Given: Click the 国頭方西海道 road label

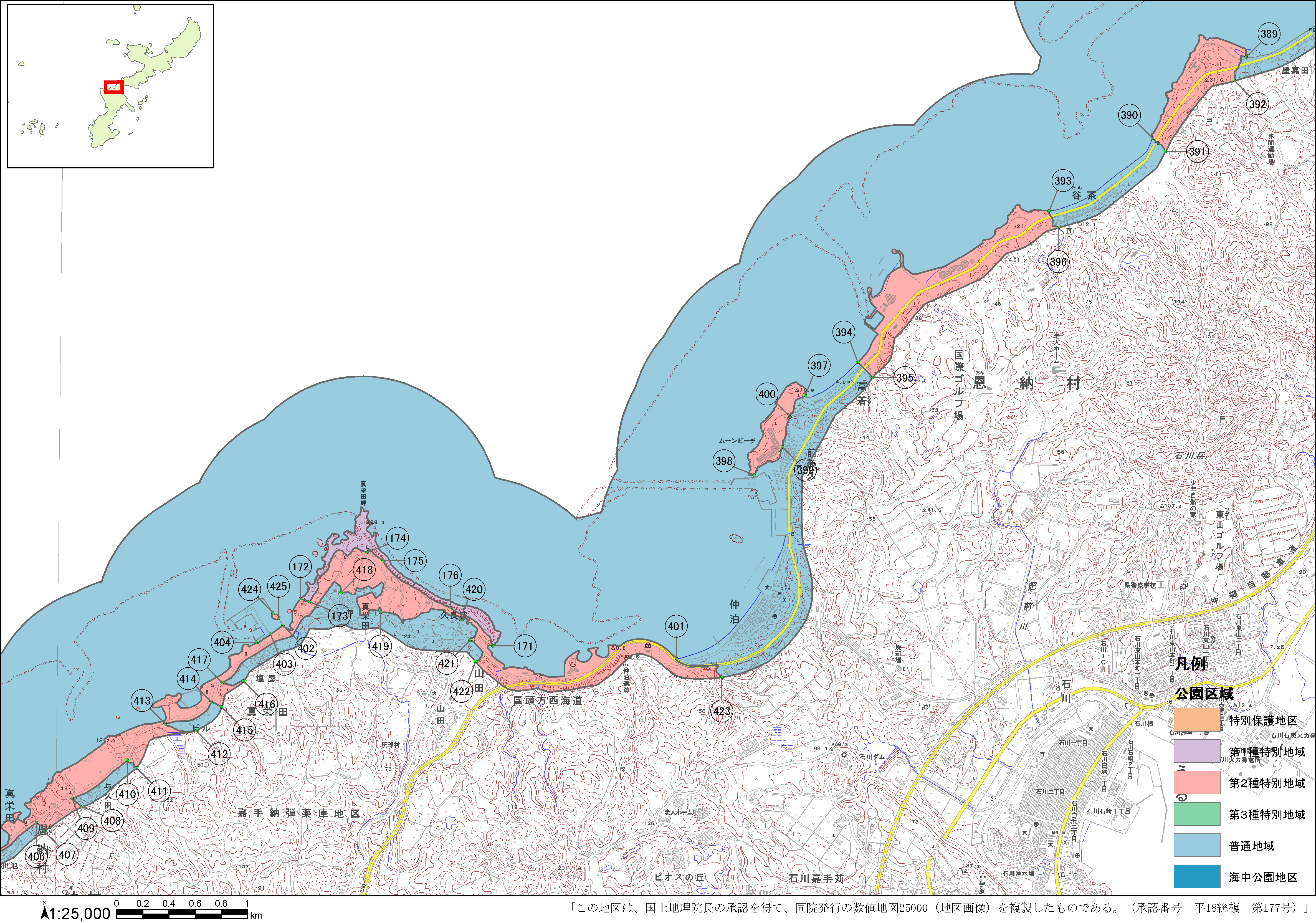Looking at the screenshot, I should tap(547, 700).
